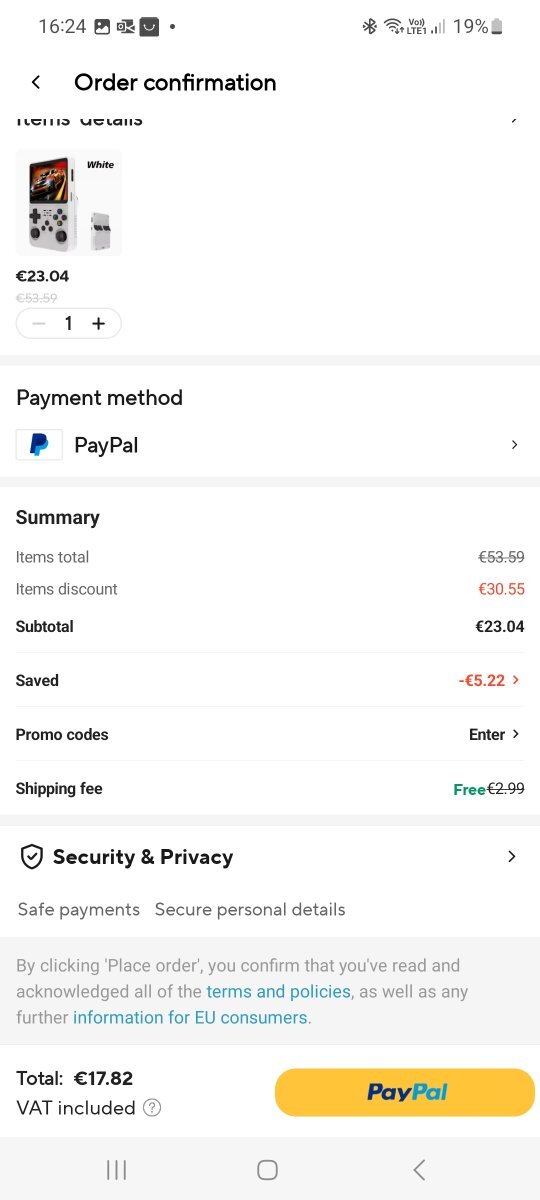Open the Security & Privacy chevron
Image resolution: width=540 pixels, height=1200 pixels.
(512, 857)
